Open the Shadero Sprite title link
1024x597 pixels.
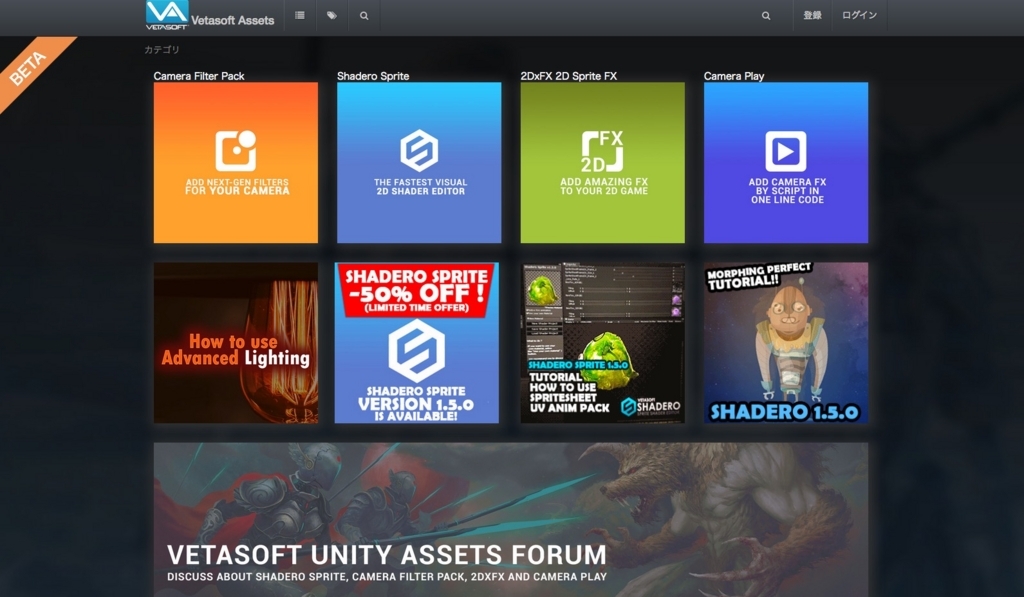point(373,76)
